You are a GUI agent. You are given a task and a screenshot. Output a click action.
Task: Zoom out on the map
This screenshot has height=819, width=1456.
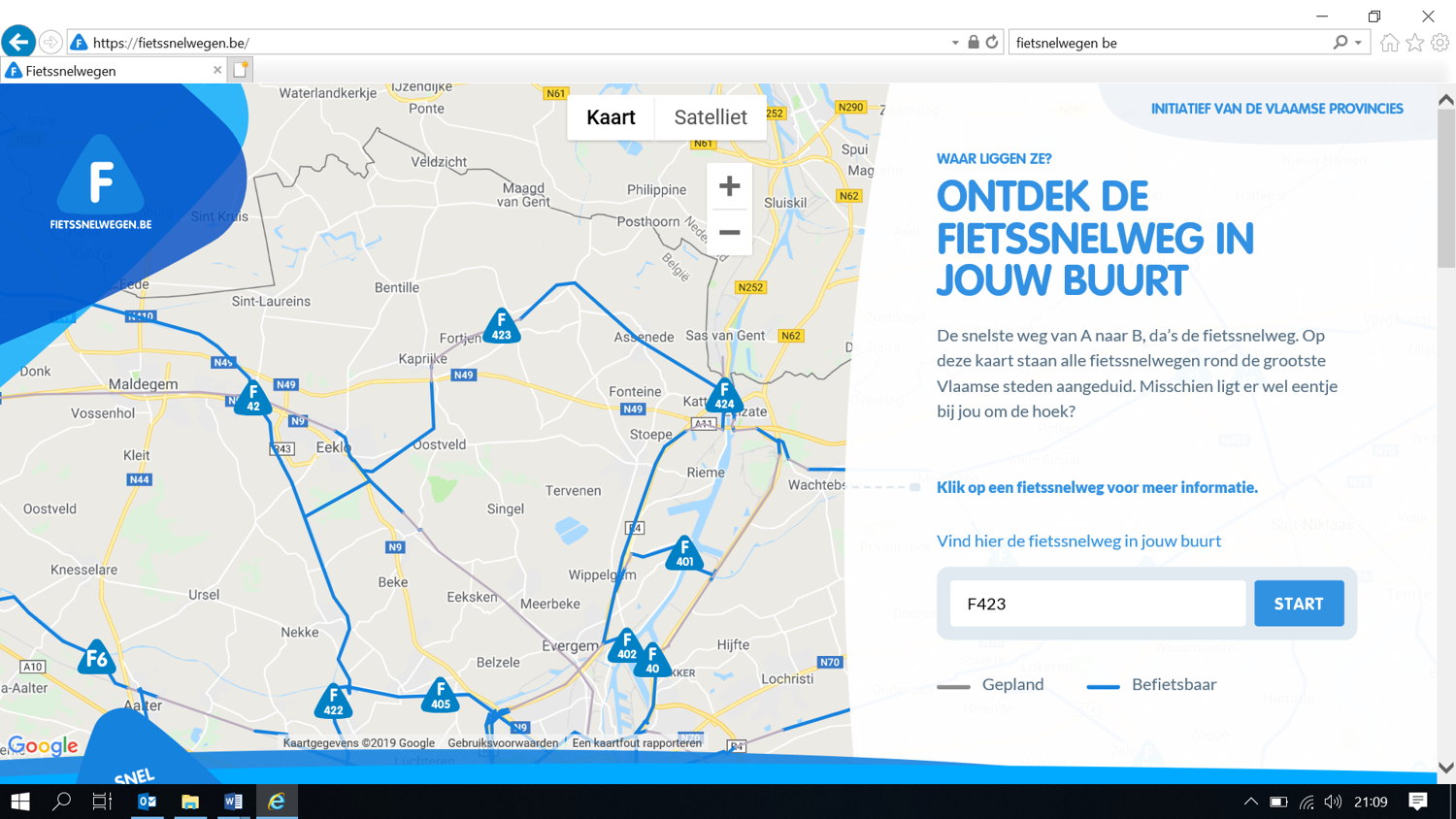point(729,233)
